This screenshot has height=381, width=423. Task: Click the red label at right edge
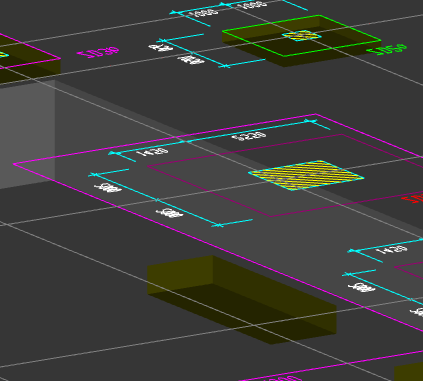coord(413,199)
